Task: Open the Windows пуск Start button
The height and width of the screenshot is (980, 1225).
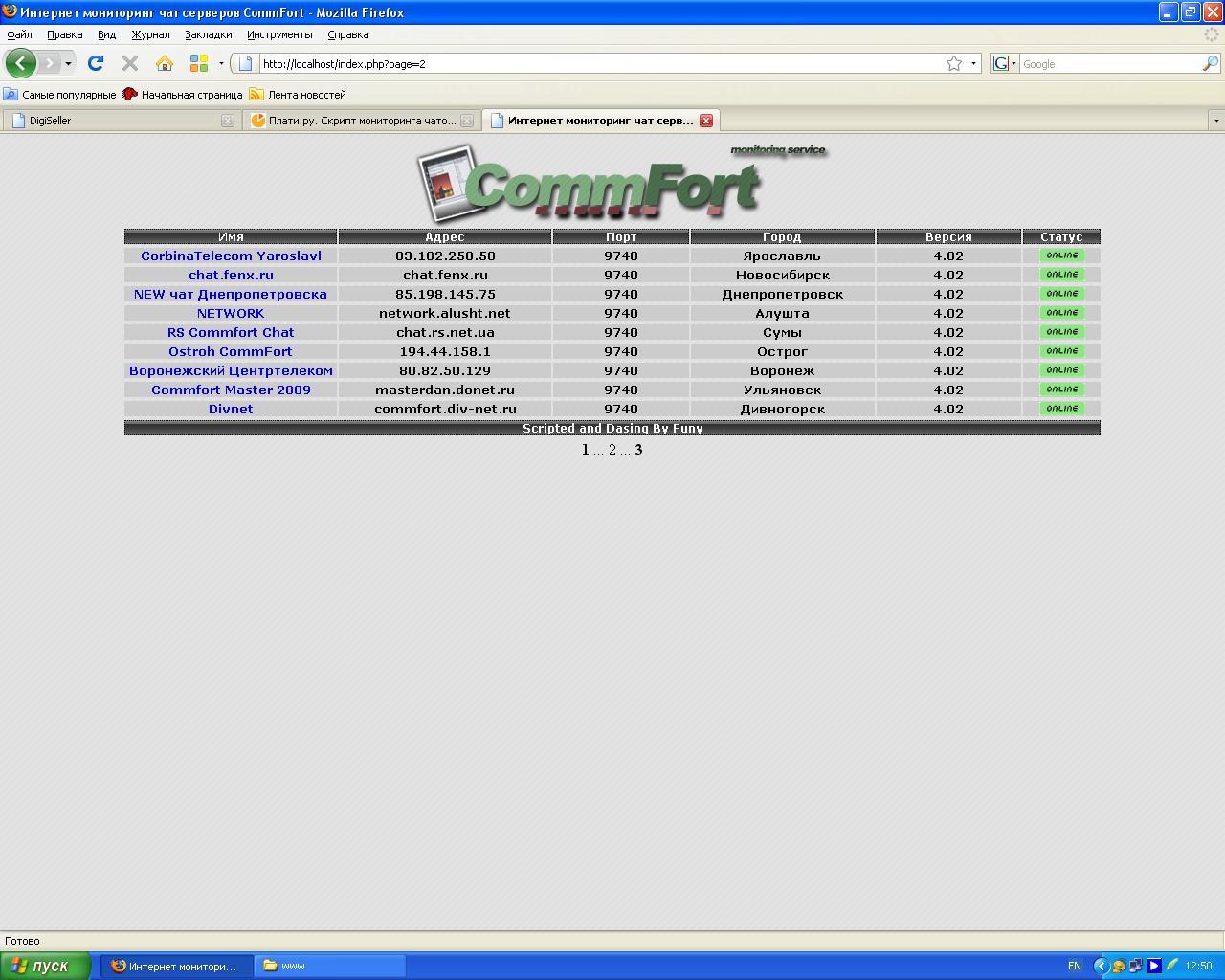Action: (x=45, y=966)
